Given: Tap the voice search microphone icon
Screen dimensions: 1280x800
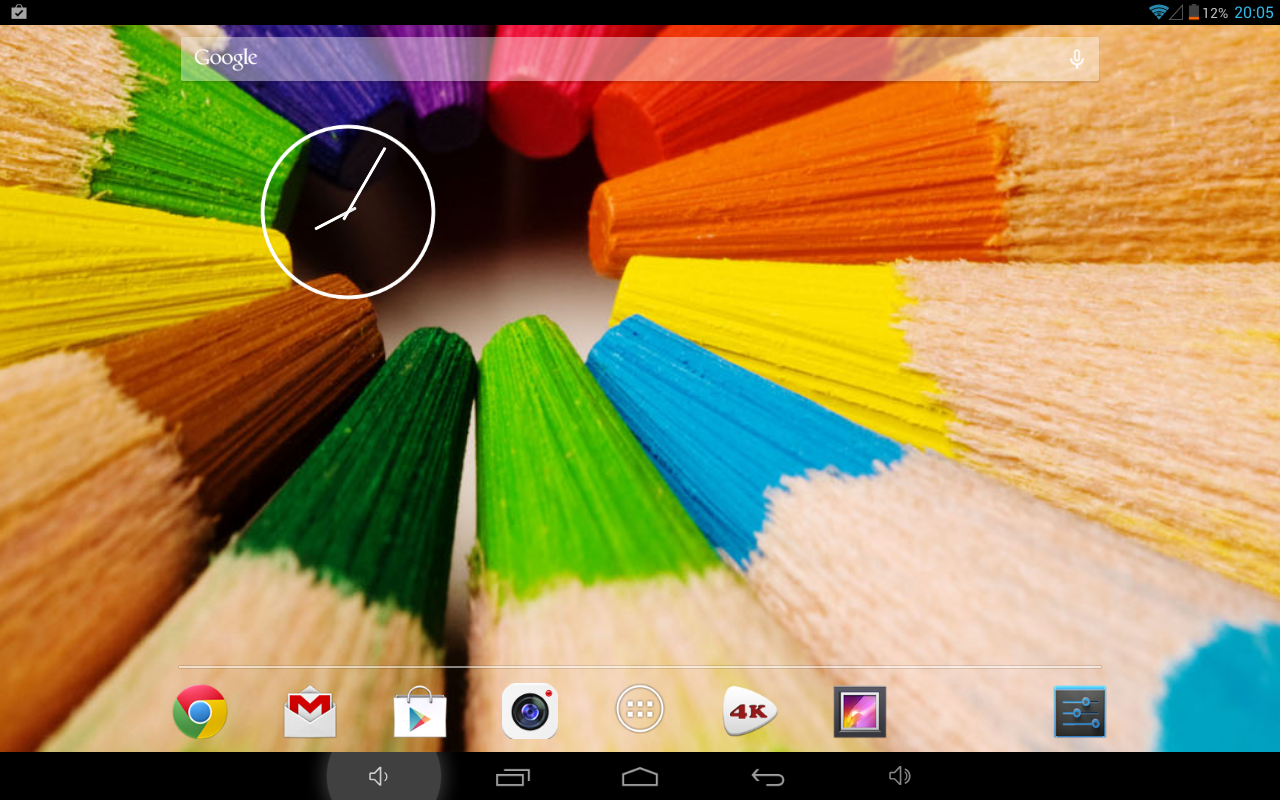Looking at the screenshot, I should click(1076, 59).
